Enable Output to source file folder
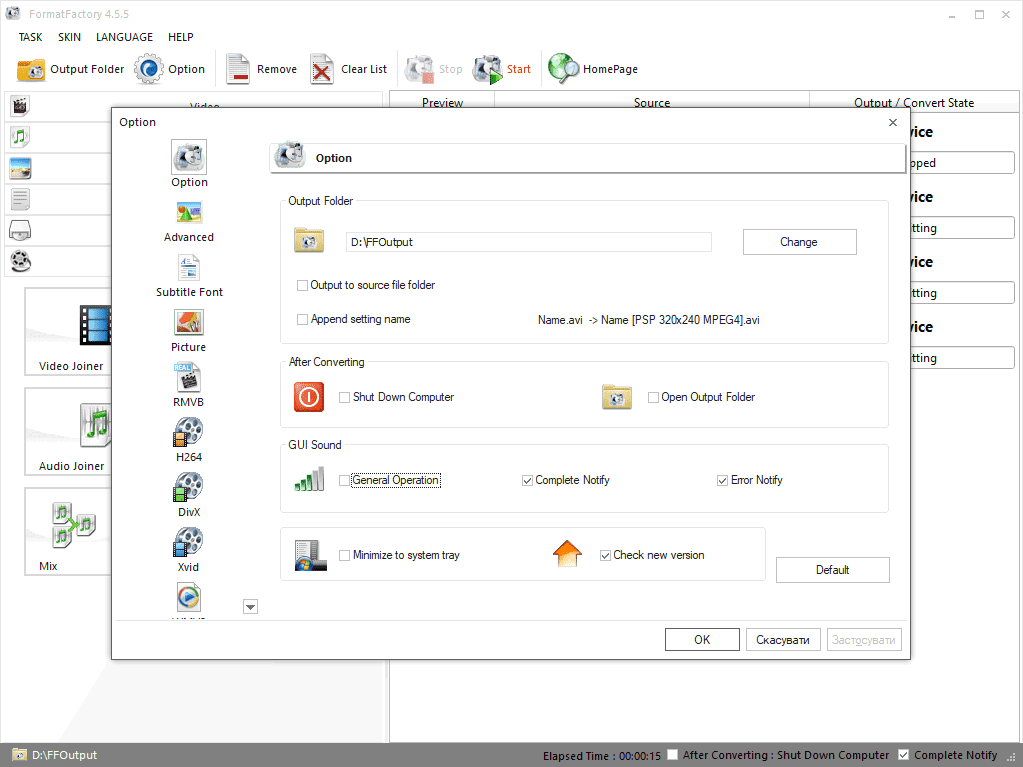 (302, 286)
